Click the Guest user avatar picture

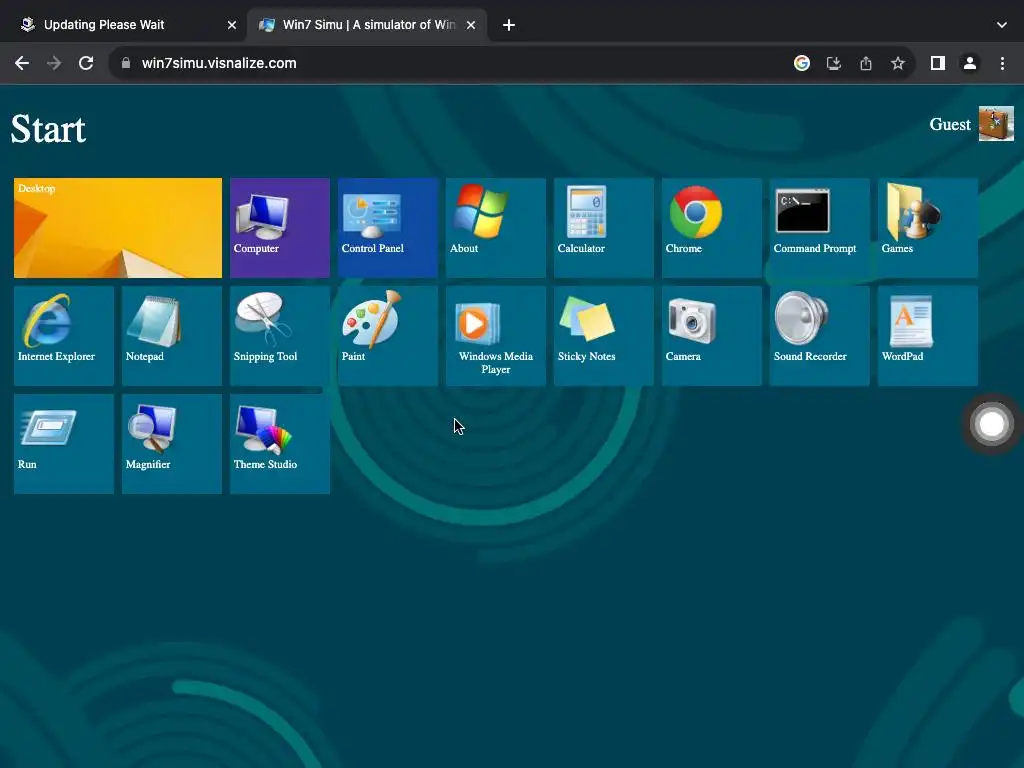[996, 123]
